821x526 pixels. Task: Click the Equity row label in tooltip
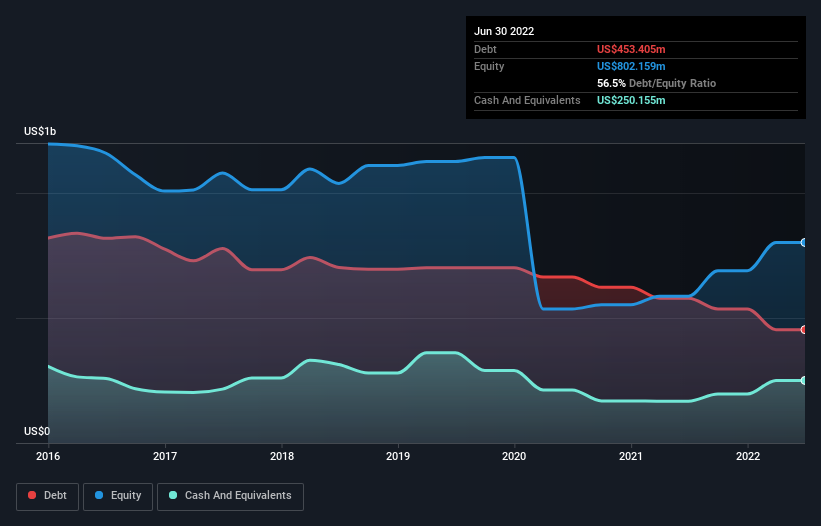click(x=489, y=66)
